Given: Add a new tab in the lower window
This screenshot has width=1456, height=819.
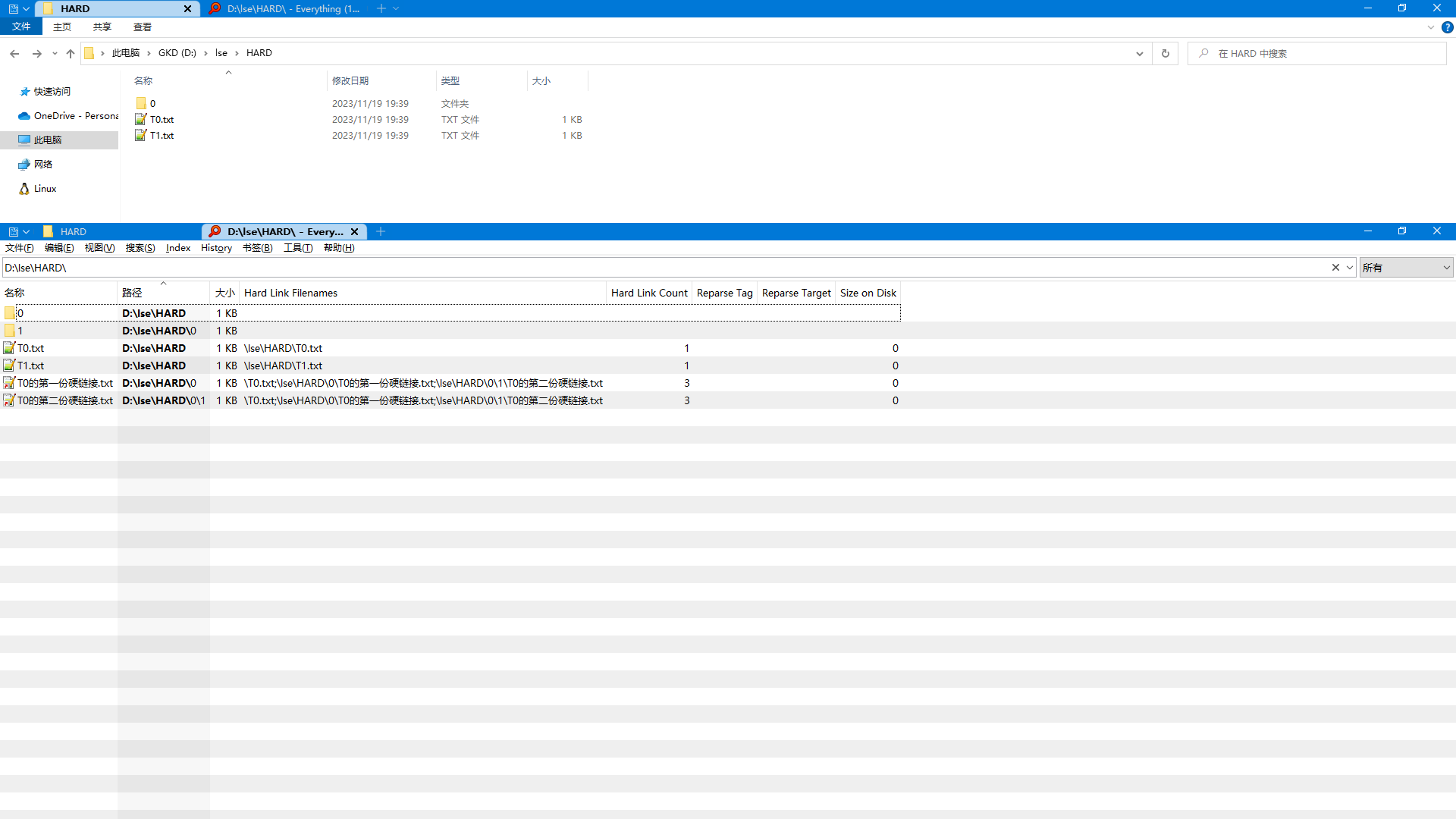Looking at the screenshot, I should (x=381, y=232).
